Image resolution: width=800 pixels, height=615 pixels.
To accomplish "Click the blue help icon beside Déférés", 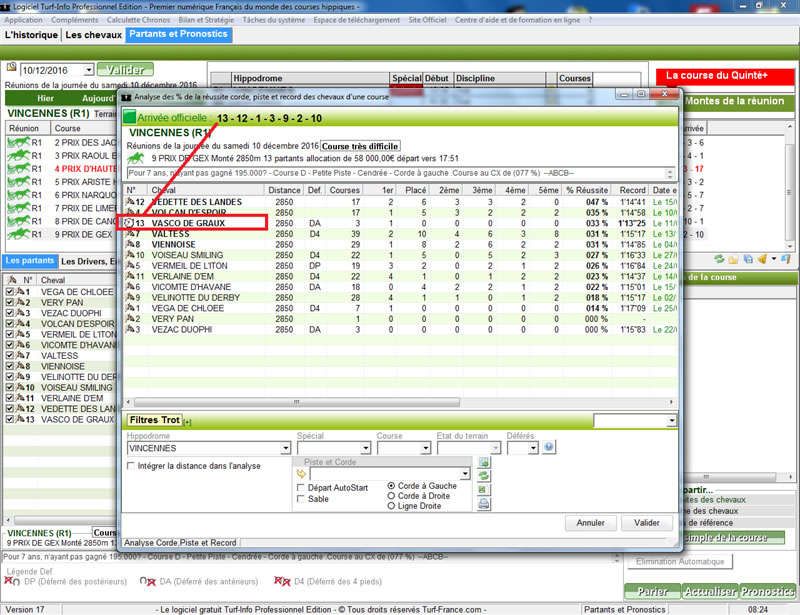I will point(548,448).
